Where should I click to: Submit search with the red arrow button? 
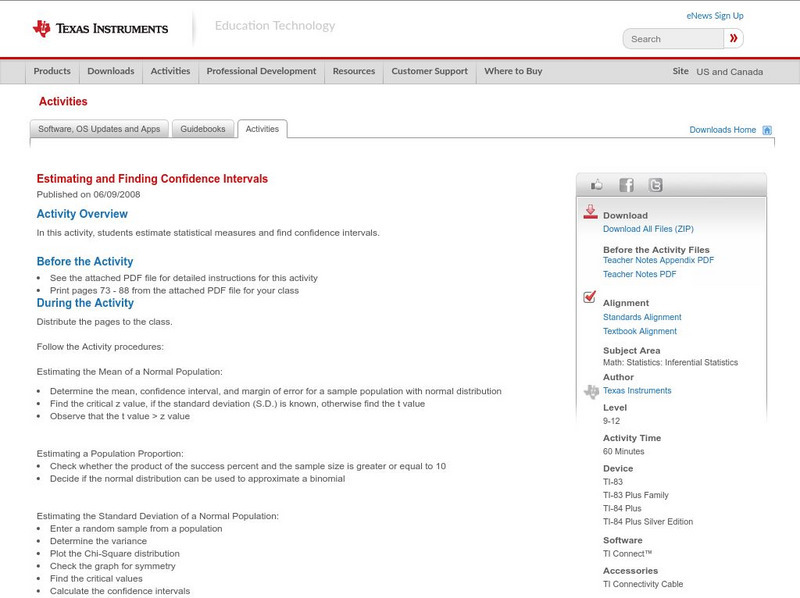tap(733, 38)
